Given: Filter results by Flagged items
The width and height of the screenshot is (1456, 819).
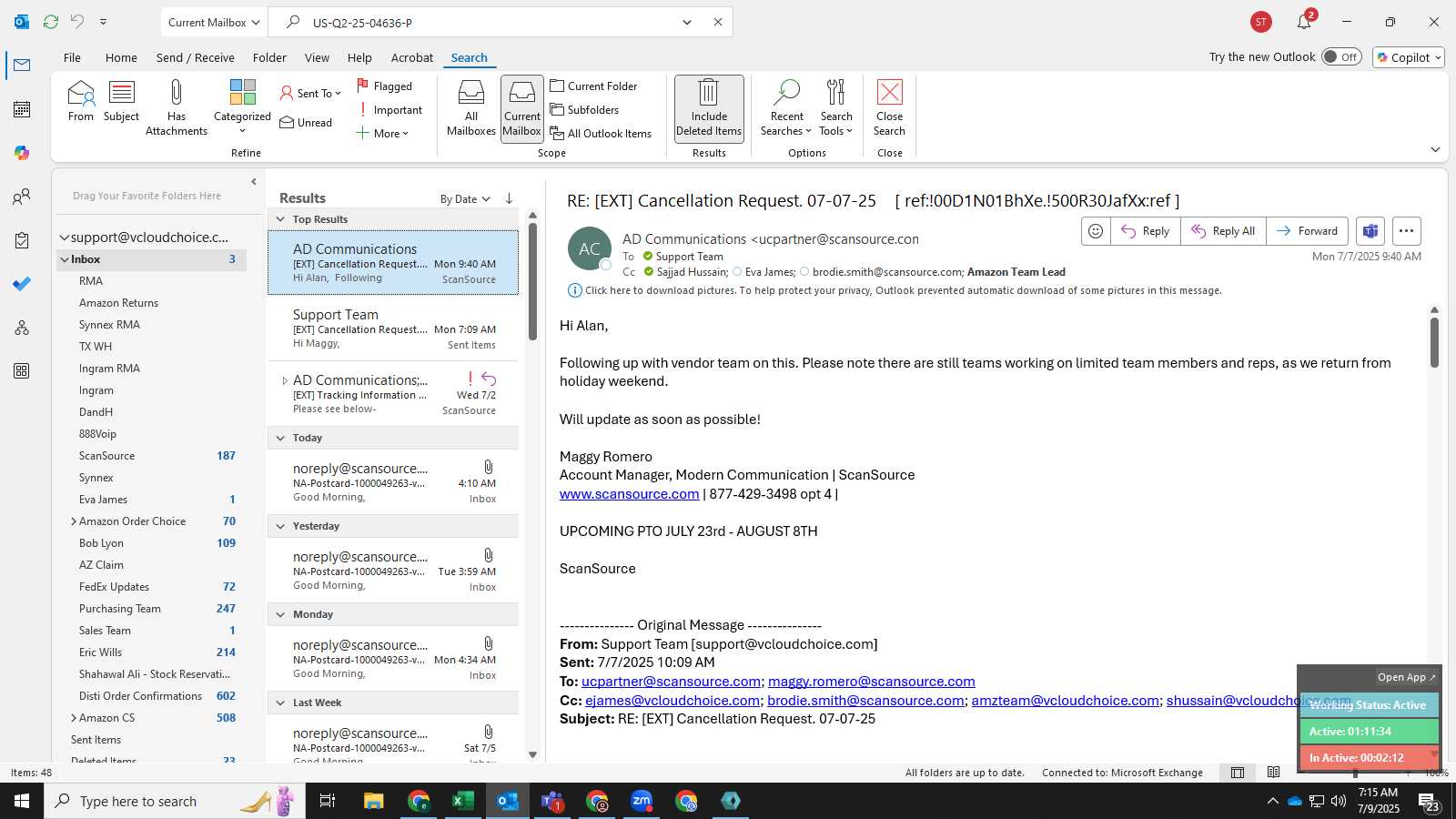Looking at the screenshot, I should pos(385,86).
